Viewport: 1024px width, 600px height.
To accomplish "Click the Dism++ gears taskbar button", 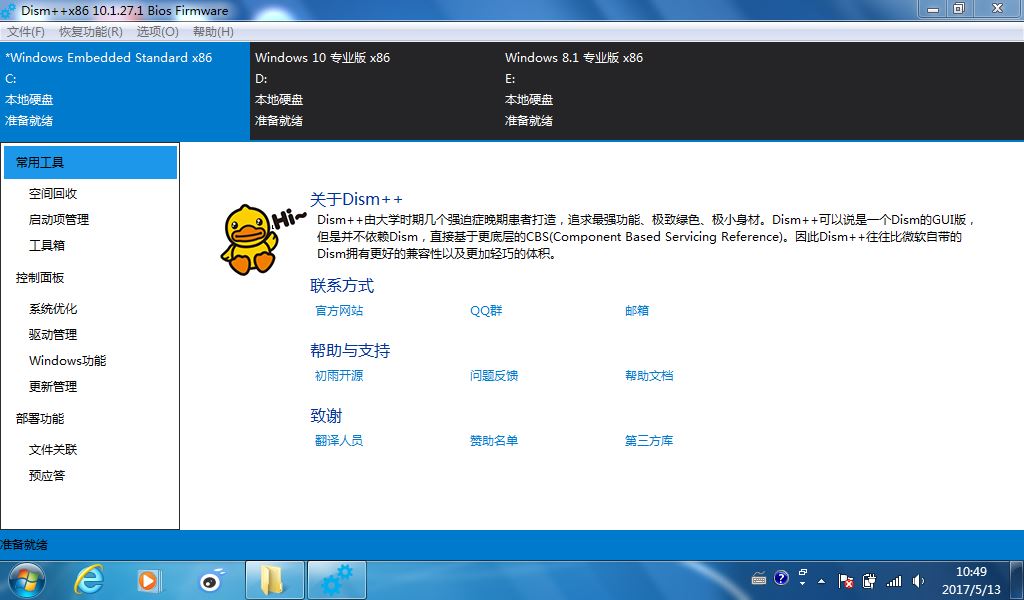I will (x=336, y=580).
